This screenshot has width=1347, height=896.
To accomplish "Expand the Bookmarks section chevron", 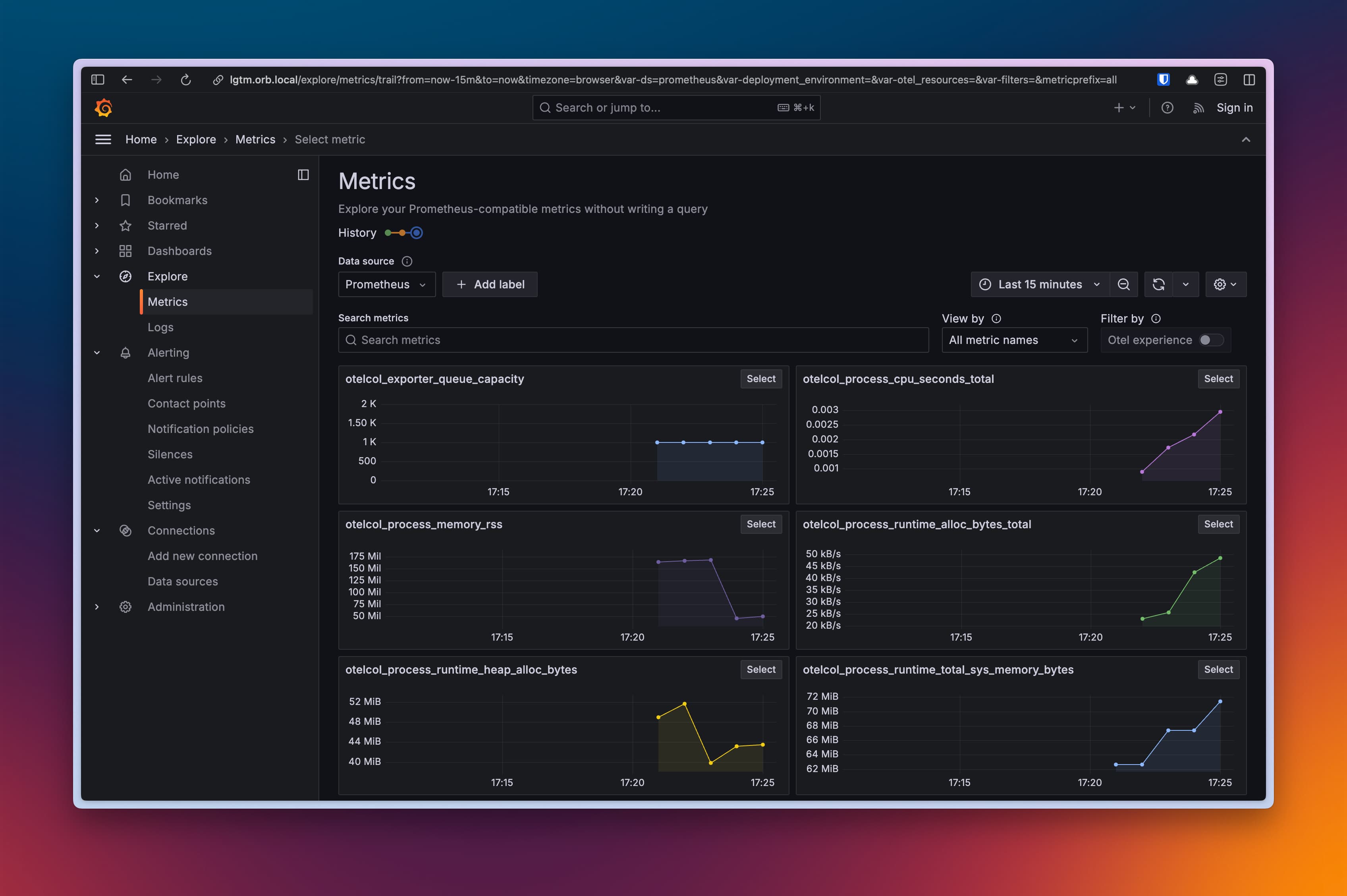I will click(97, 200).
